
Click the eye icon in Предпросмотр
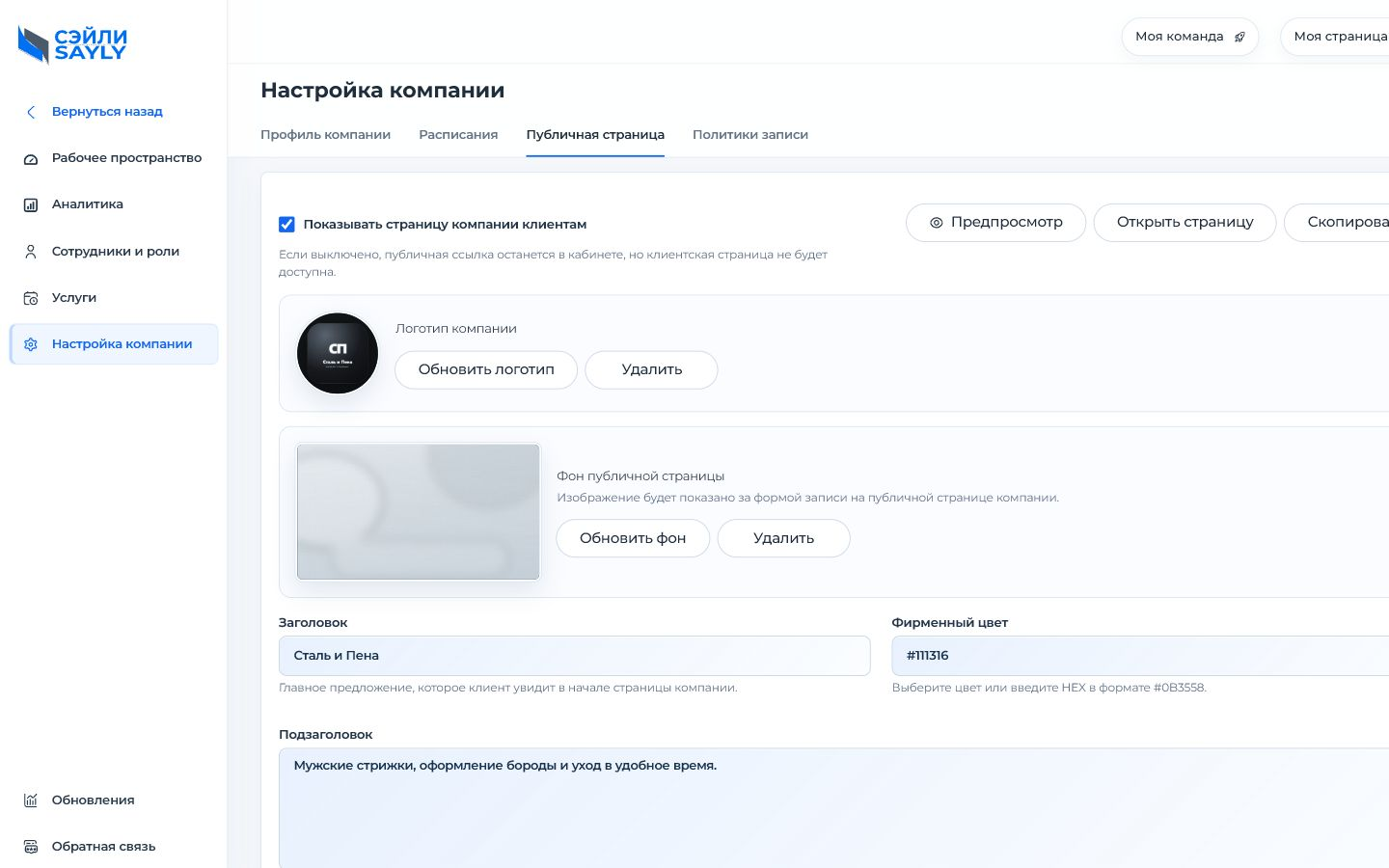(x=936, y=223)
